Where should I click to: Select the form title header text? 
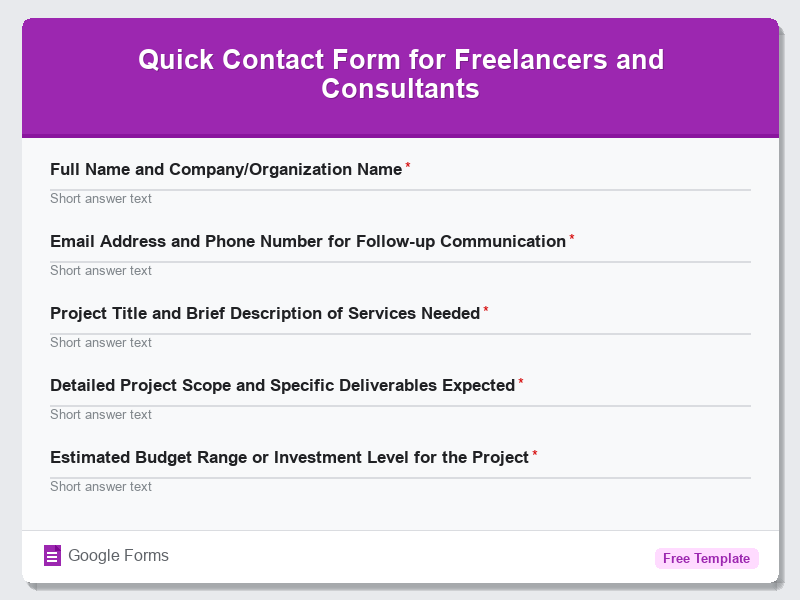pyautogui.click(x=400, y=74)
